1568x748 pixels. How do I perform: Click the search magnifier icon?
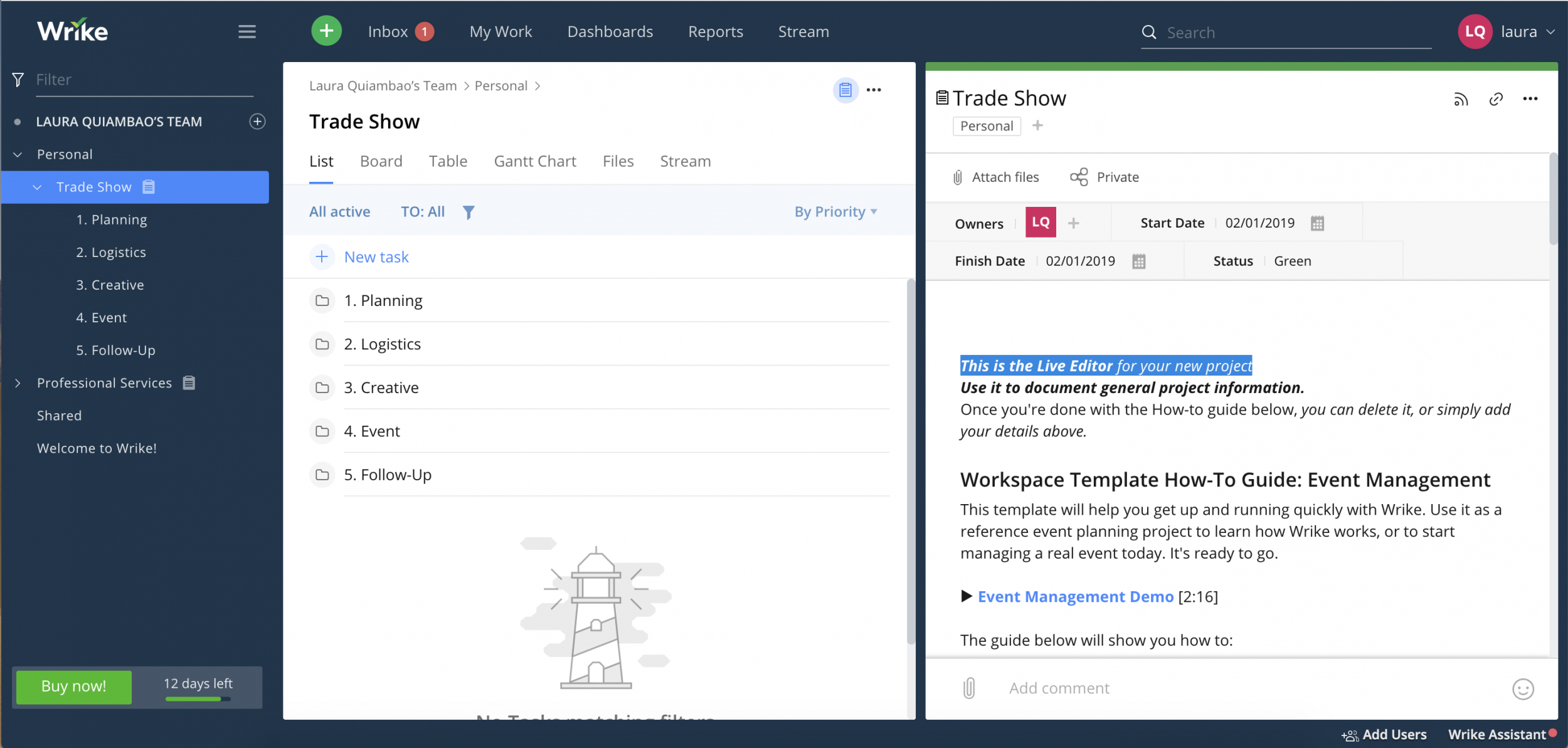click(1149, 32)
